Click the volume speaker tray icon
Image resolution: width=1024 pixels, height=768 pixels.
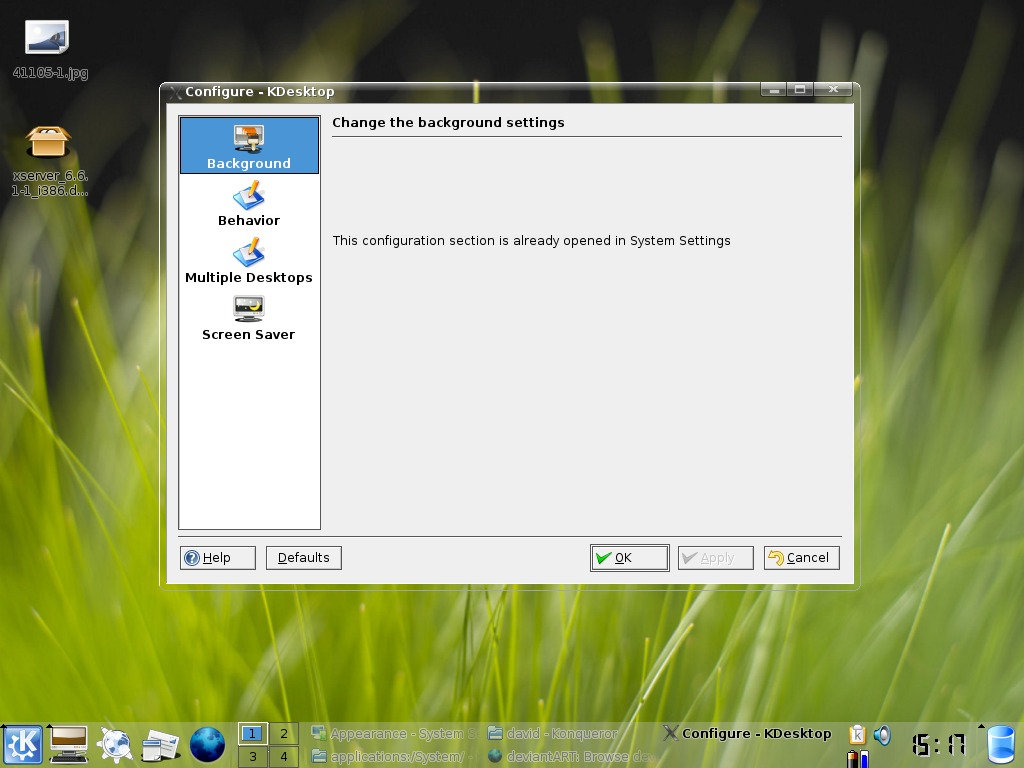pyautogui.click(x=882, y=735)
